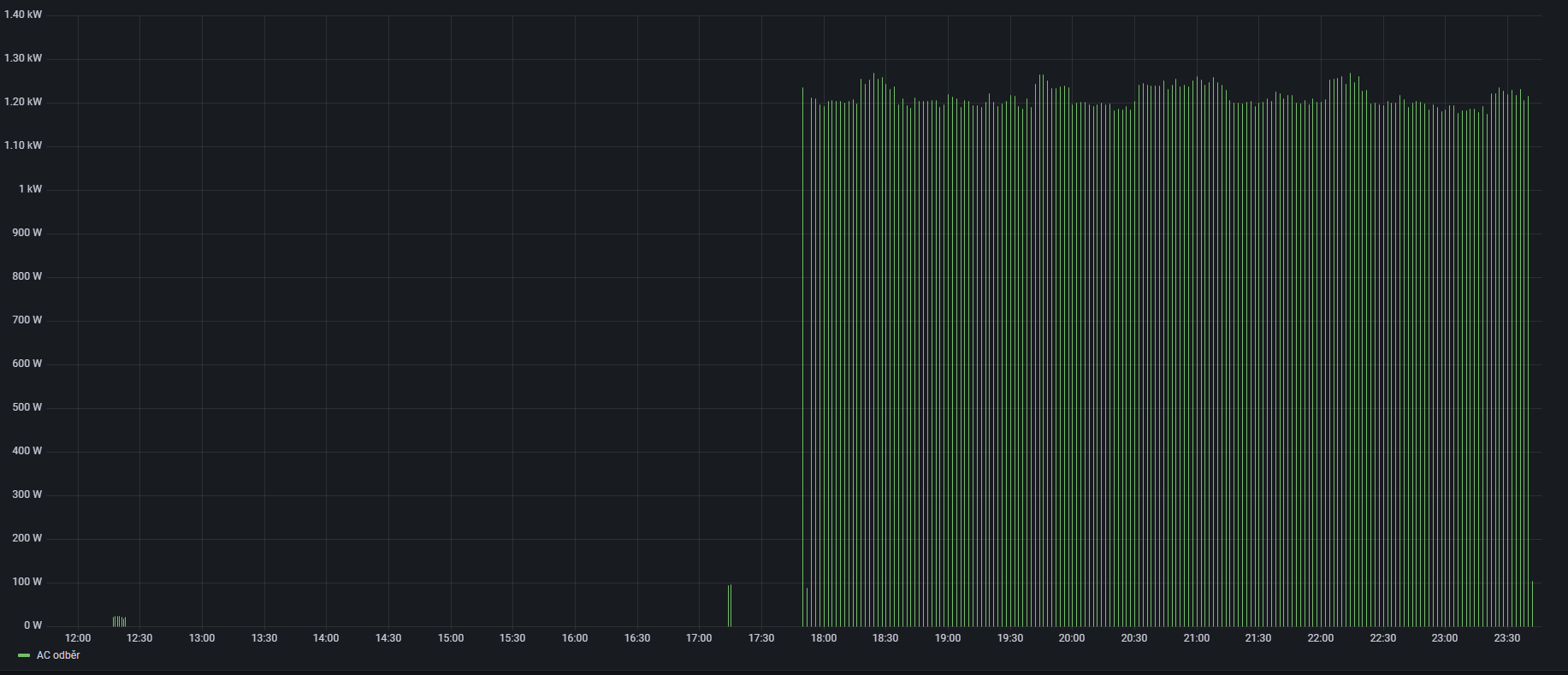Click the 16:30 time axis label

coord(637,638)
